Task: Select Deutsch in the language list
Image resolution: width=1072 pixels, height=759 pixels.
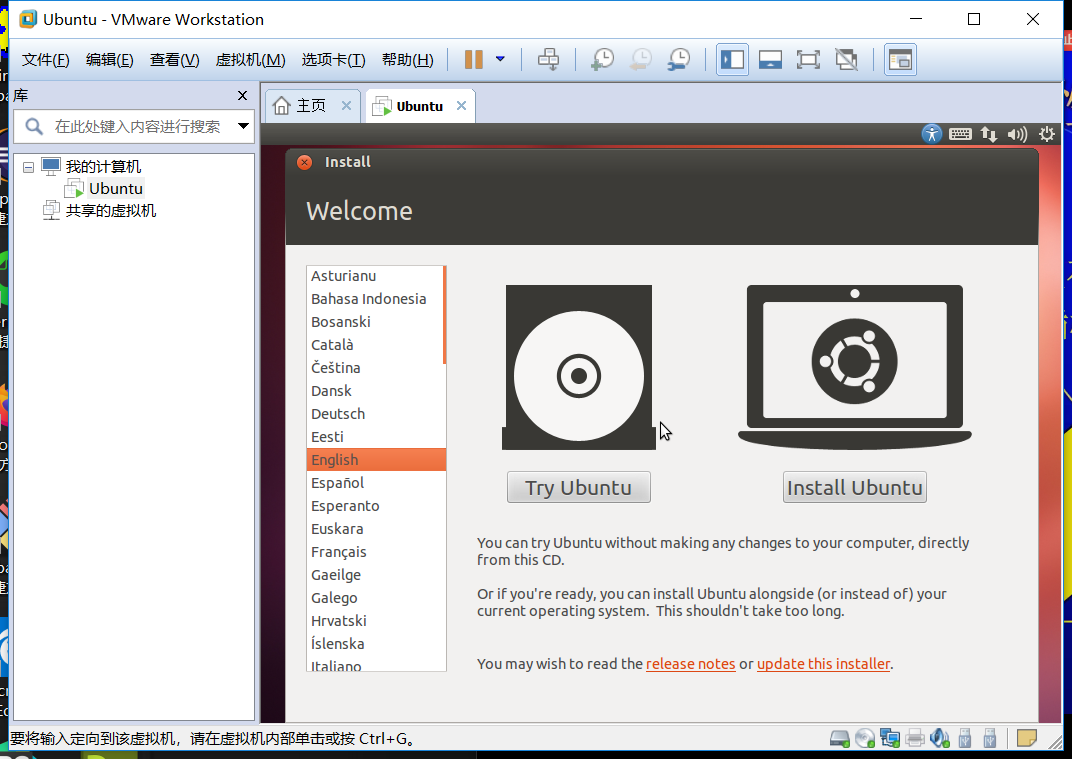Action: tap(375, 414)
